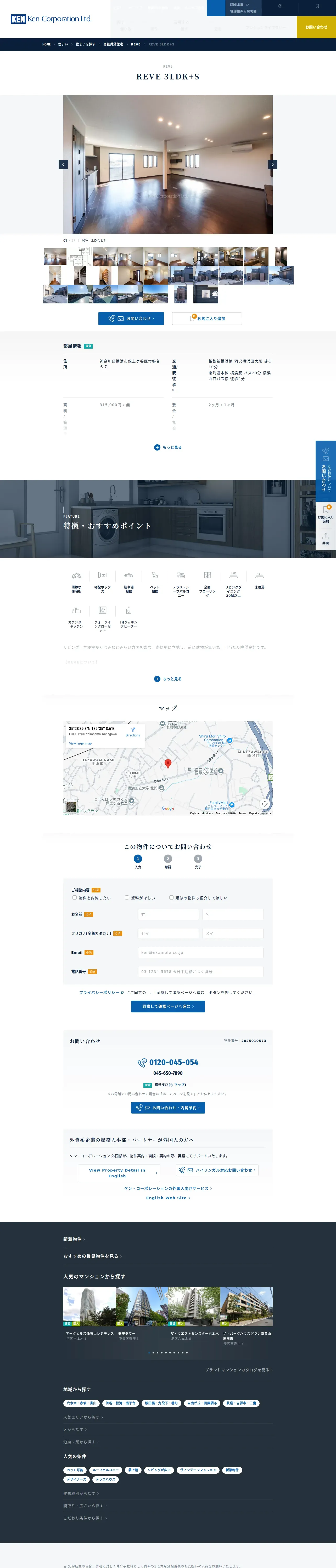Click the リビングダイニング30帖以上 icon
Image resolution: width=336 pixels, height=1568 pixels.
point(234,575)
